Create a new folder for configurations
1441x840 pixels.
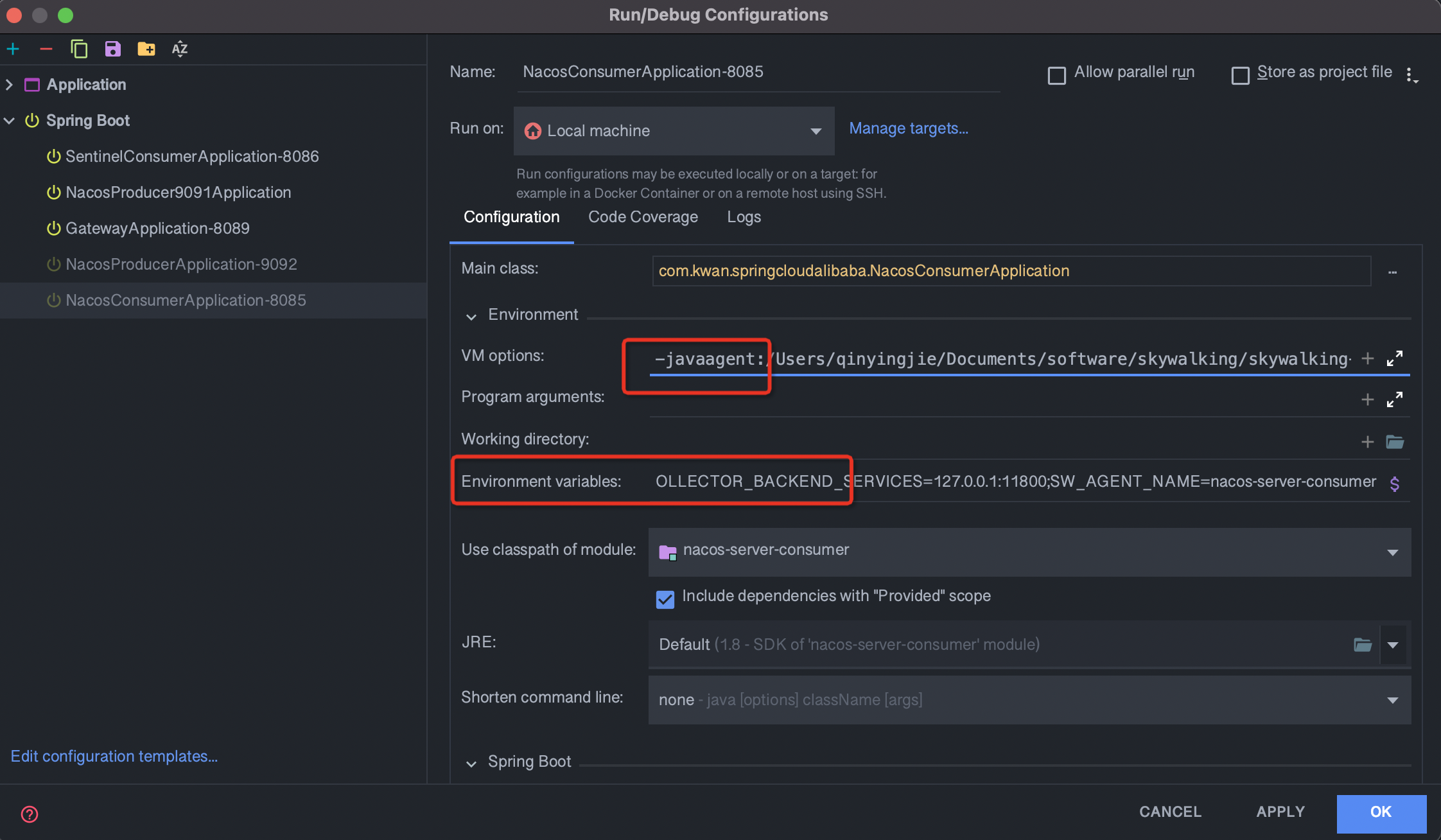coord(146,49)
